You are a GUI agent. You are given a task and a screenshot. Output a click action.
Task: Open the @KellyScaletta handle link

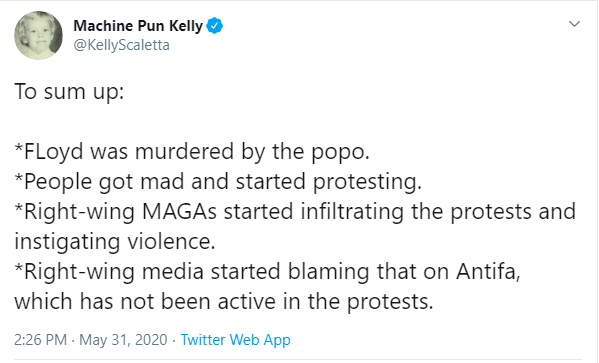point(121,45)
